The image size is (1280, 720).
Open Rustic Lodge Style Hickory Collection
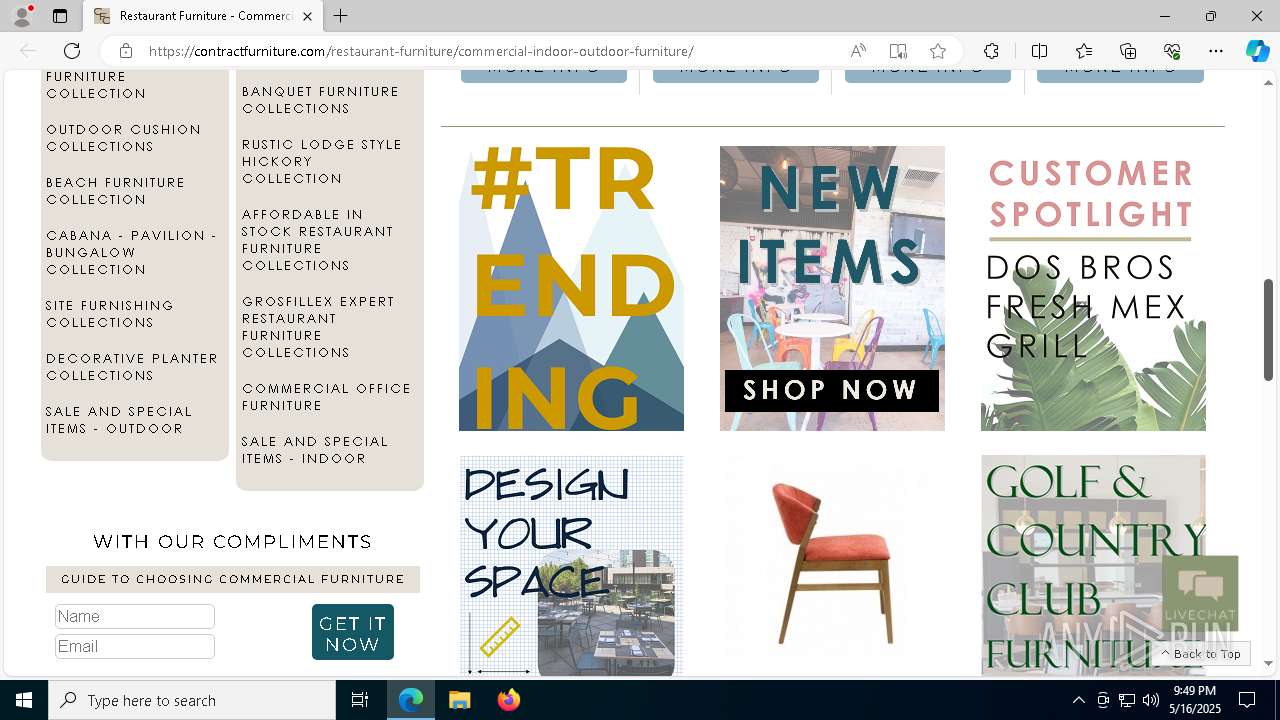(322, 161)
